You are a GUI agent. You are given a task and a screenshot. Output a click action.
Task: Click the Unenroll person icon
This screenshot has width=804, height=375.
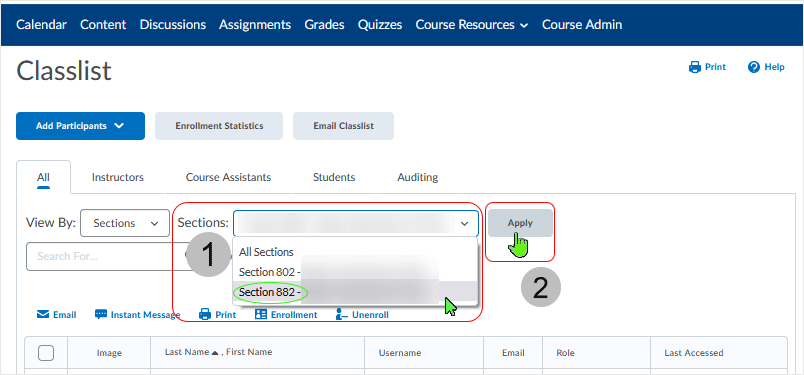341,314
